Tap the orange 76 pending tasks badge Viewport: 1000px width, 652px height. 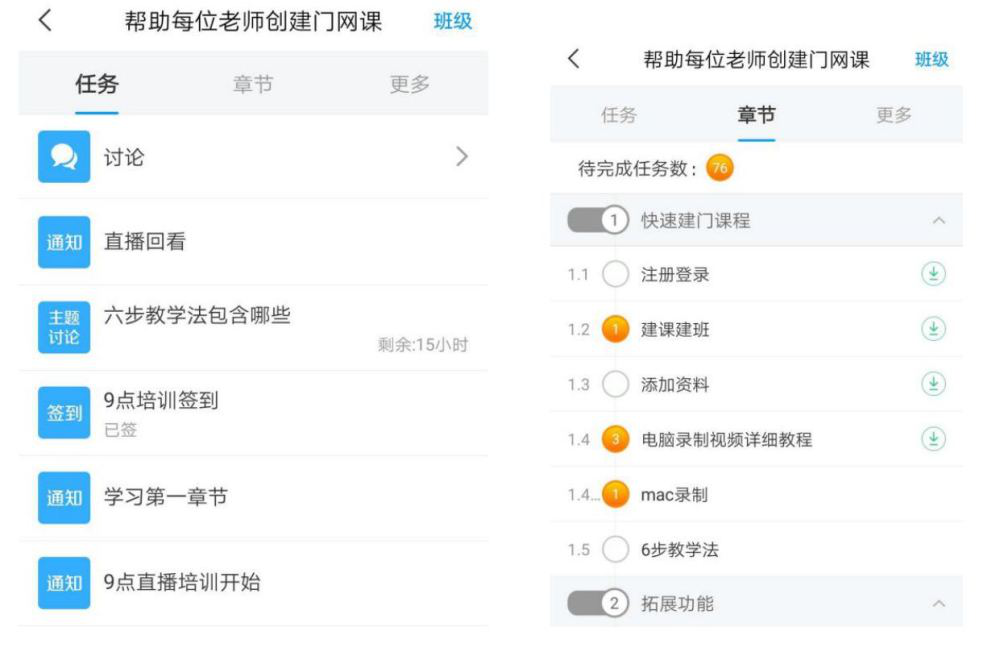tap(718, 168)
